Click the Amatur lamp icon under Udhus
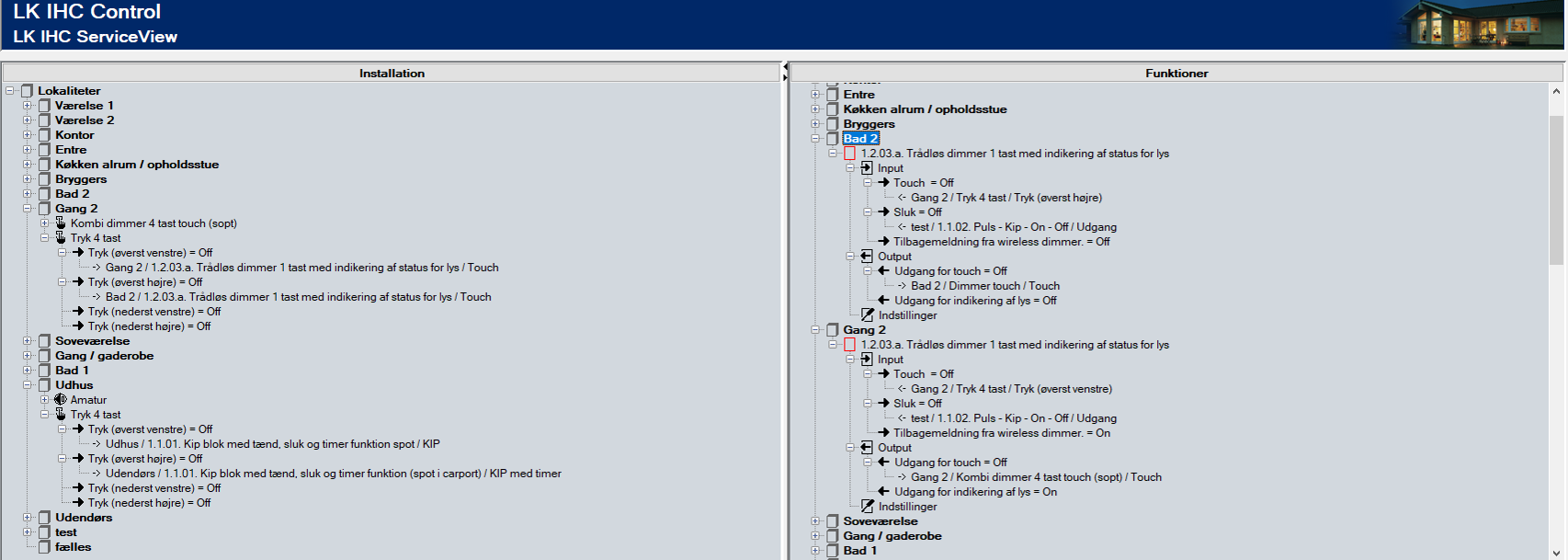The image size is (1568, 560). pyautogui.click(x=61, y=400)
